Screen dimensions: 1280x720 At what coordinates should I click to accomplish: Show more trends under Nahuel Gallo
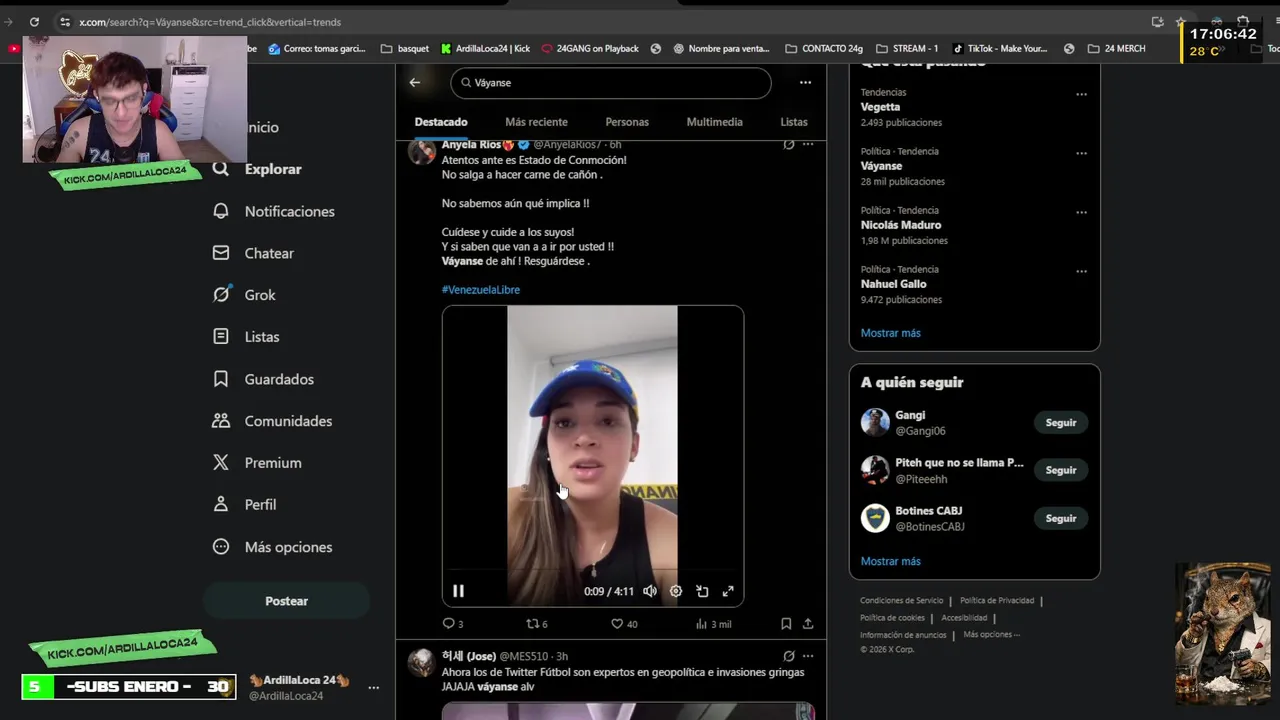coord(890,333)
